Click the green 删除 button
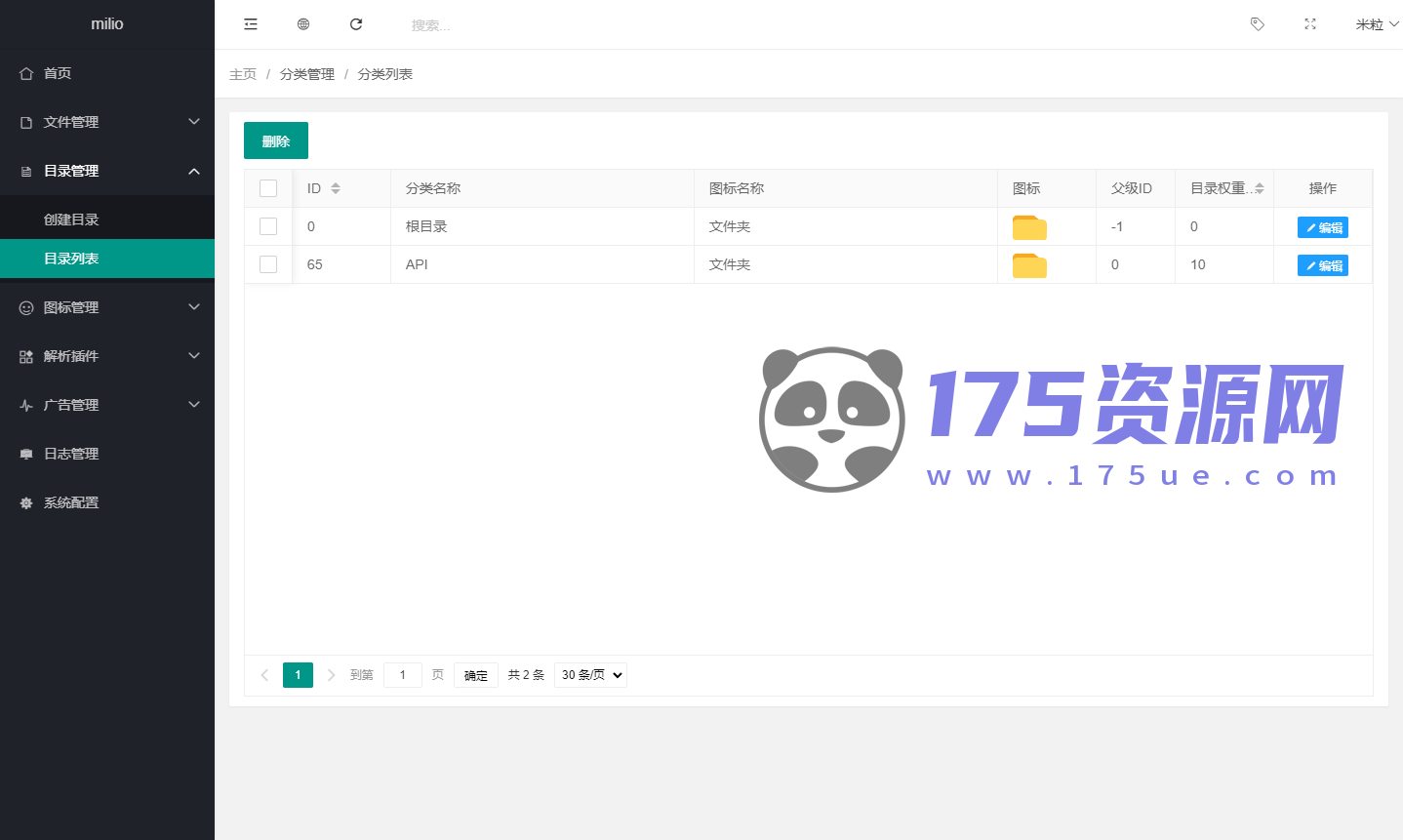Screen dimensions: 1403x840 click(276, 140)
